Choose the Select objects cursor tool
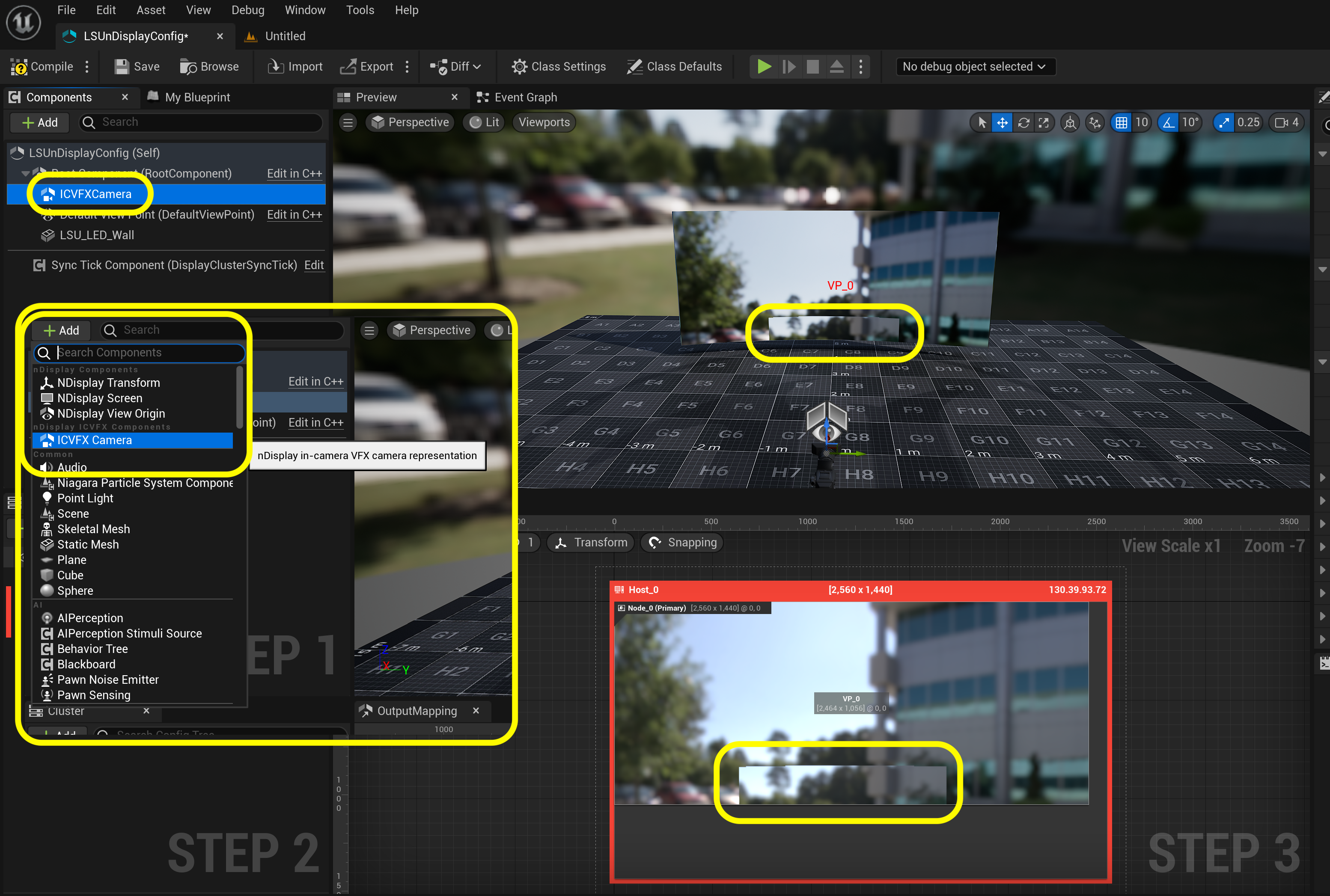The height and width of the screenshot is (896, 1330). [982, 122]
